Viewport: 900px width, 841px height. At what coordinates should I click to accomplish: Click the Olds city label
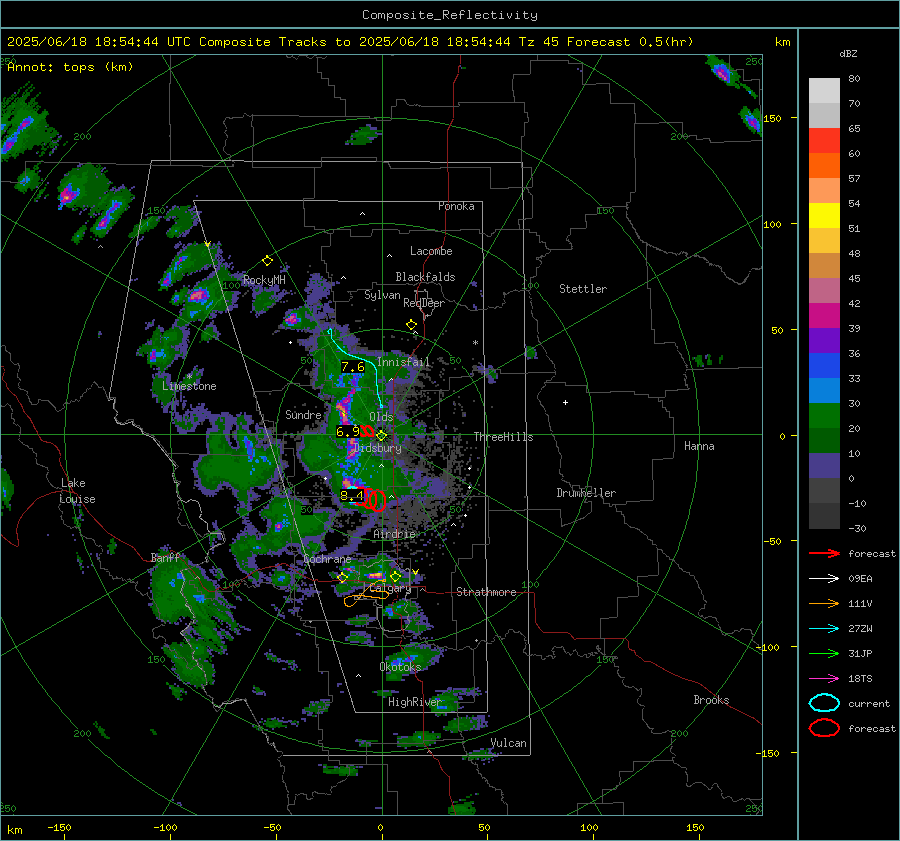(381, 417)
